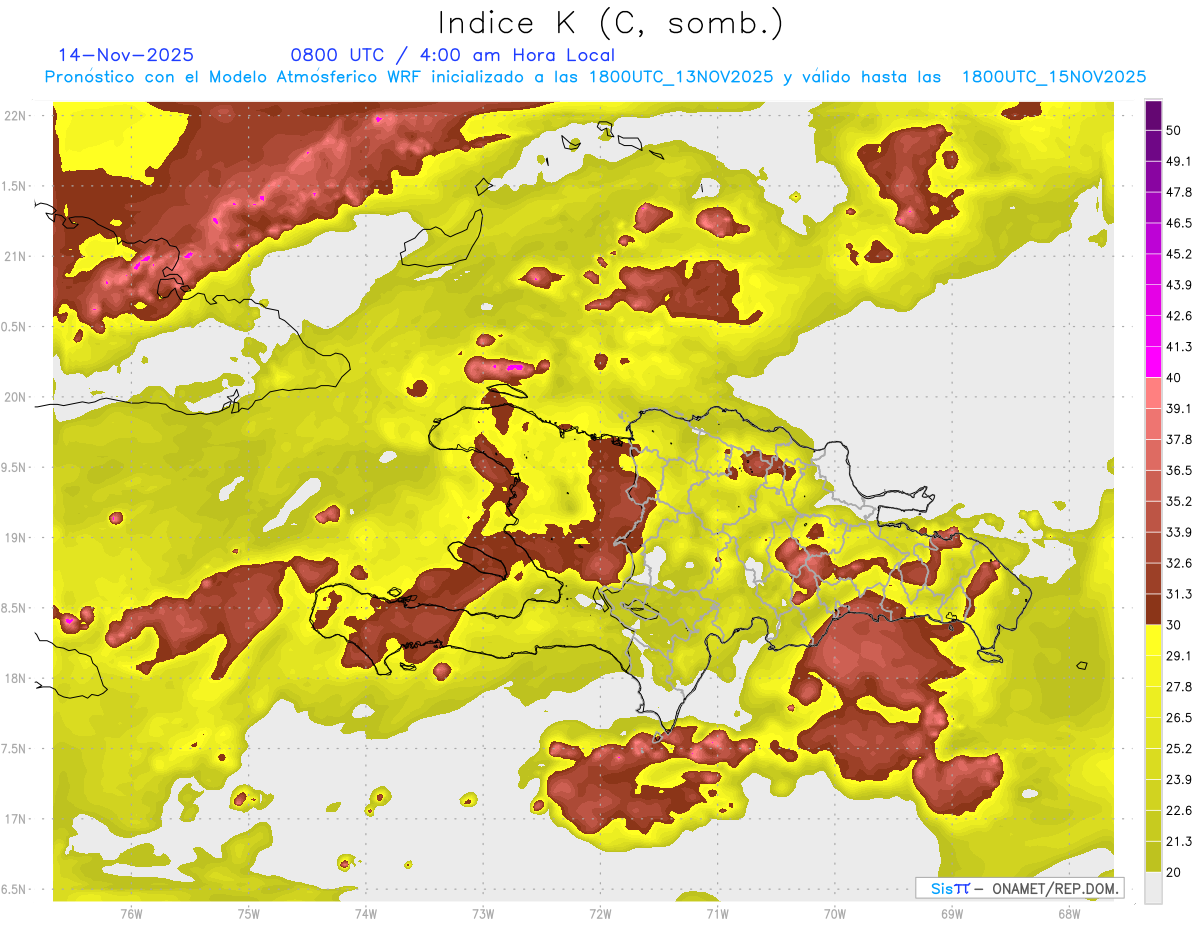This screenshot has height=927, width=1200.
Task: Click the color bar value "35.2"
Action: point(1179,501)
